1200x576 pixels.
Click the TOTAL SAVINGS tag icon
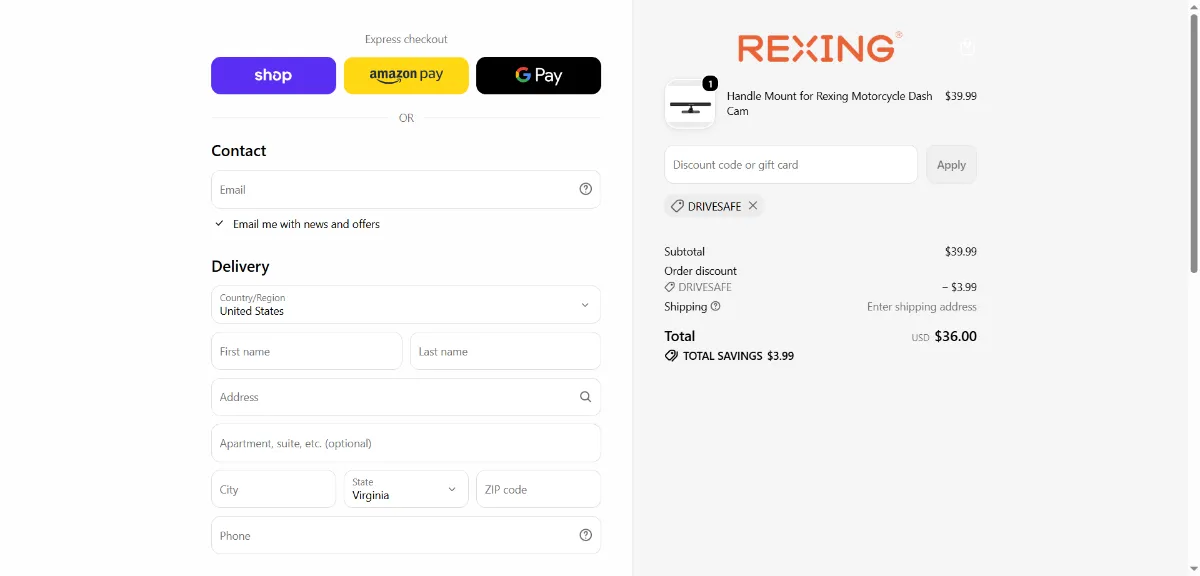coord(671,356)
